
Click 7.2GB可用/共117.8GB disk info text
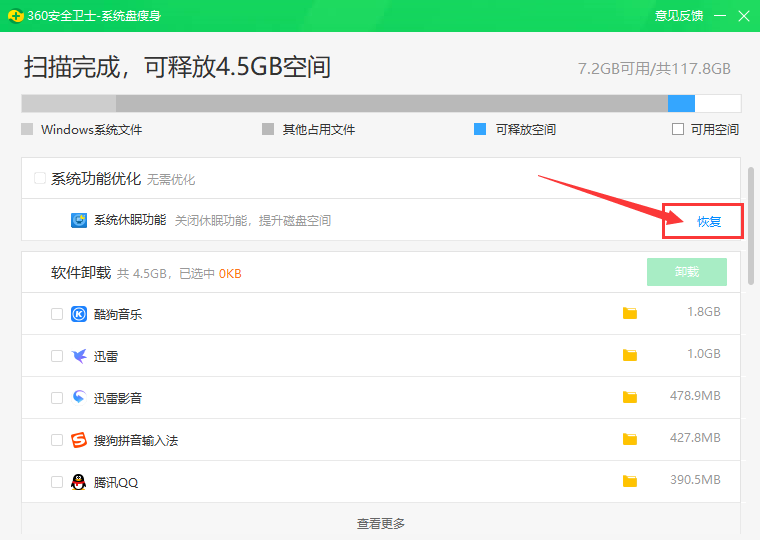[x=654, y=69]
